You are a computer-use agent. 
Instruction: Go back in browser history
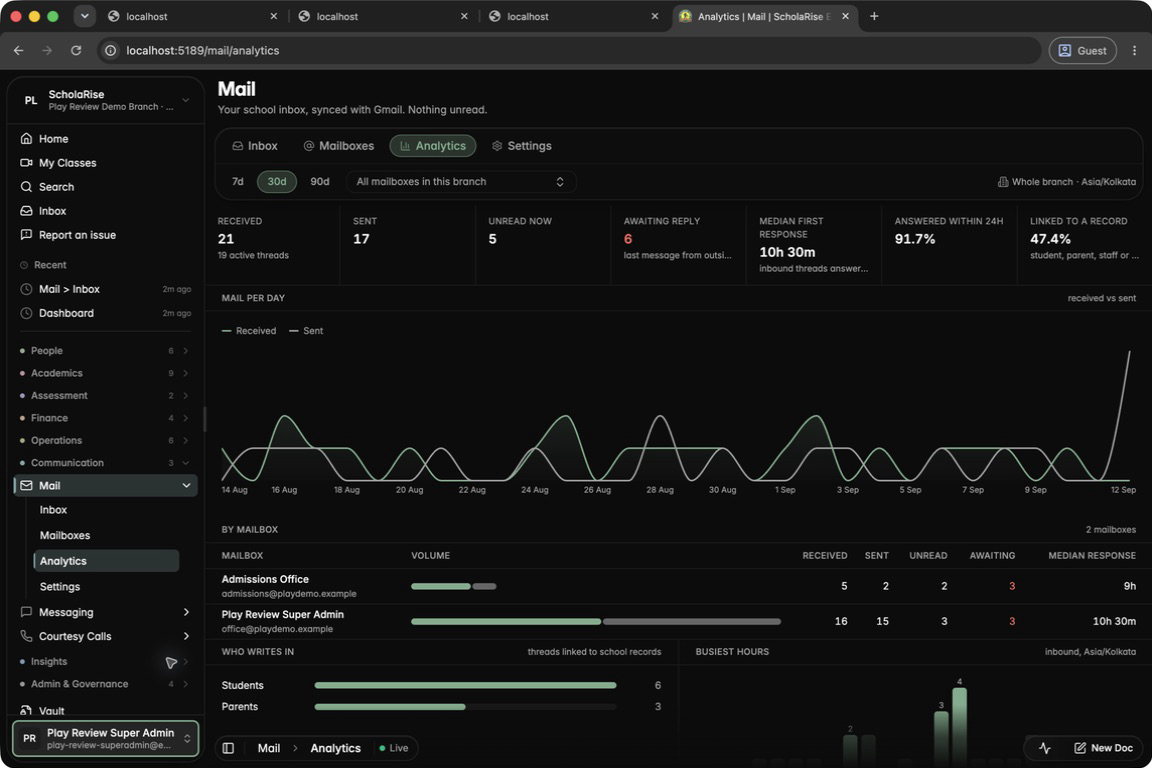[x=18, y=51]
